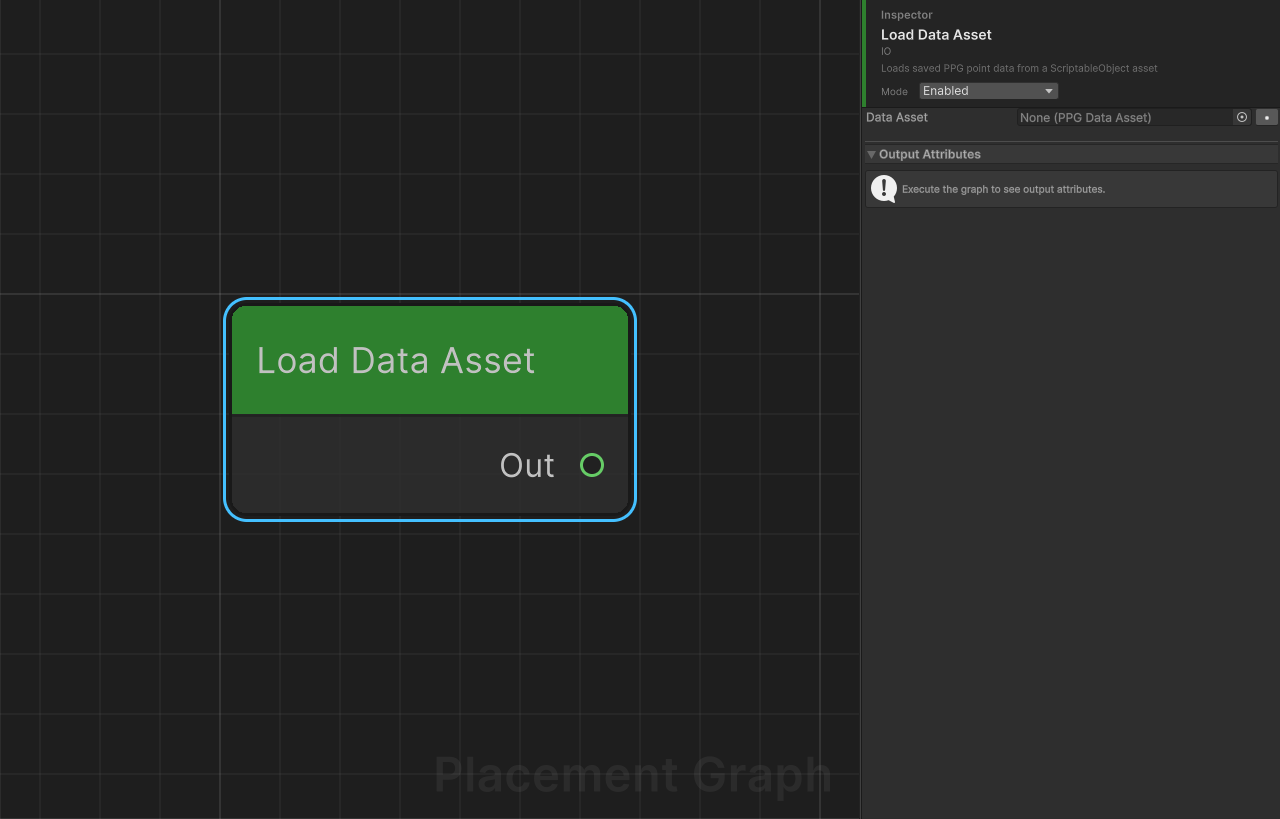Click the None (PPG Data Asset) field

pos(1124,117)
